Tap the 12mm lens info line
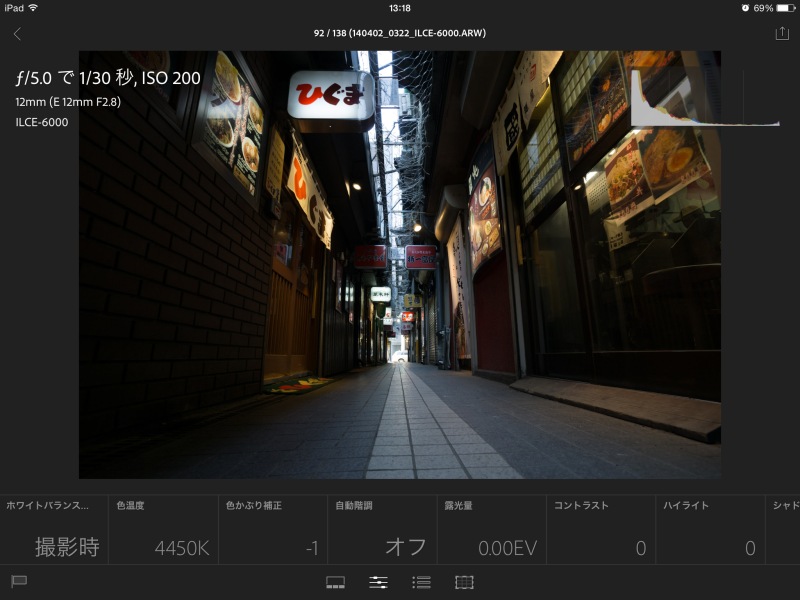 point(68,102)
